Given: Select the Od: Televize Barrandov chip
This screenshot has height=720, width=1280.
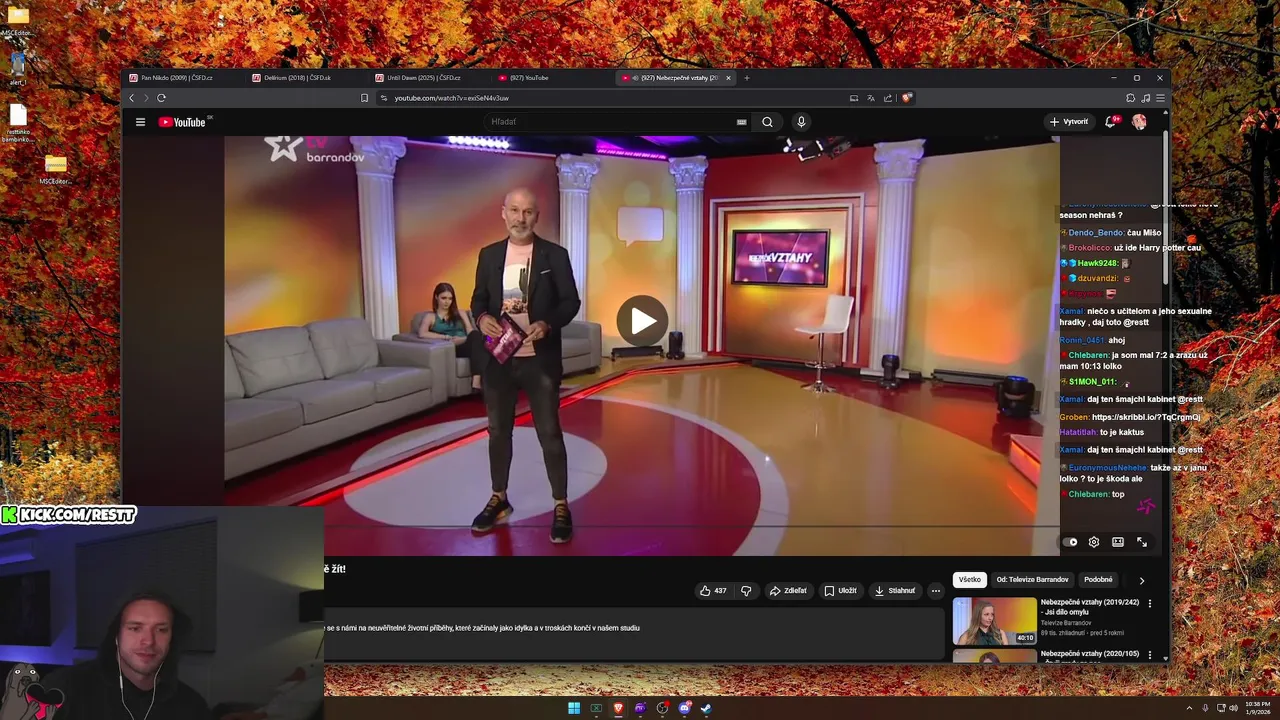Looking at the screenshot, I should click(x=1032, y=580).
